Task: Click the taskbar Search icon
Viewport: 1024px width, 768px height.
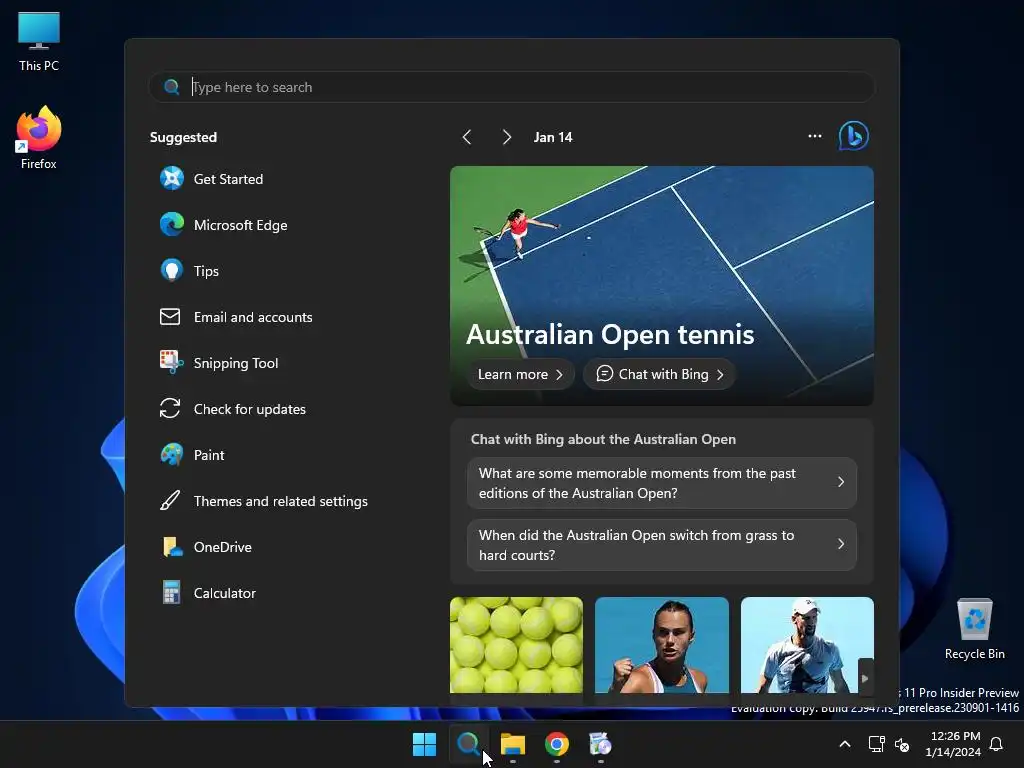Action: click(x=468, y=744)
